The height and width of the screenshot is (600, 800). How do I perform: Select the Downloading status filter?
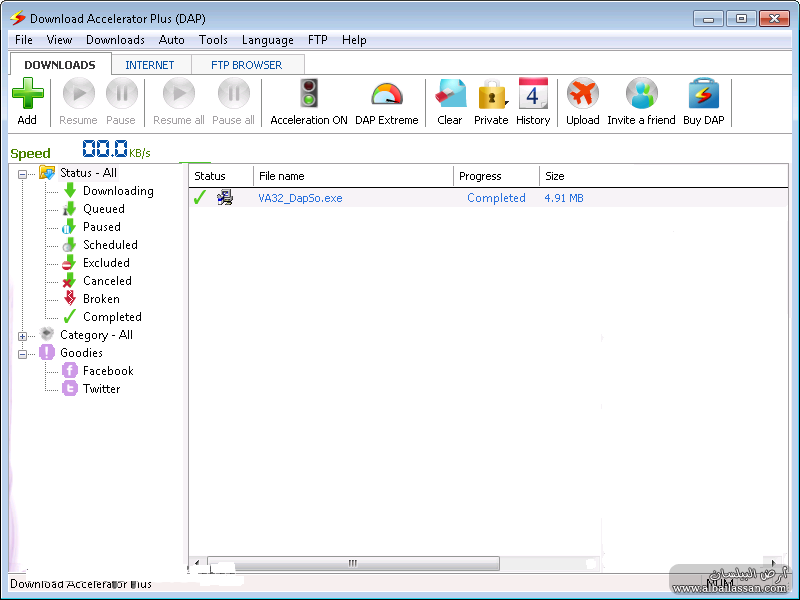tap(118, 191)
